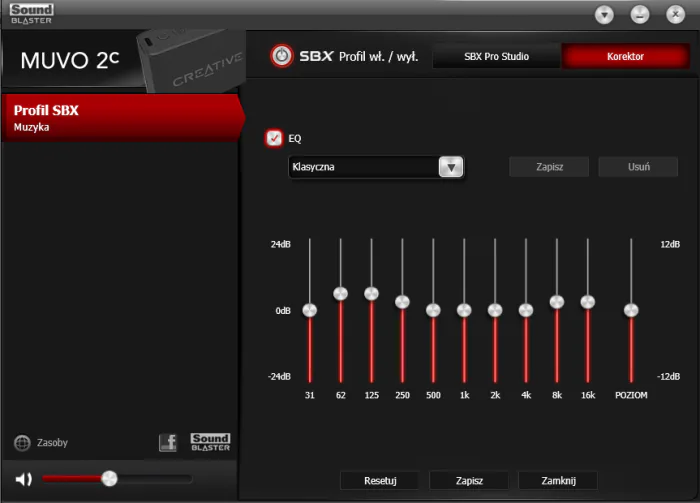Mute sound with the speaker icon

point(23,479)
